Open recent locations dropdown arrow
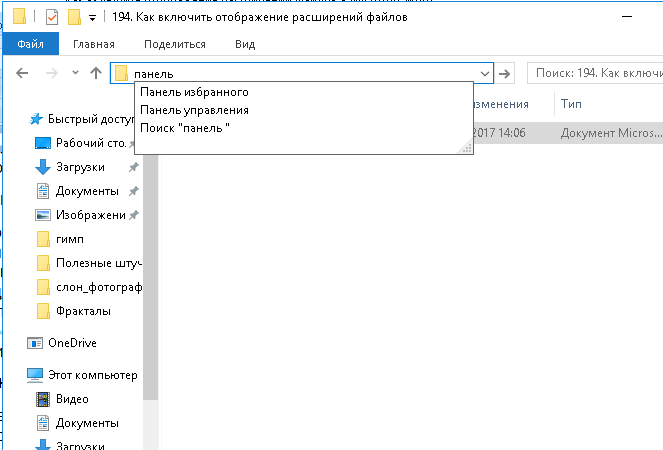 click(x=75, y=73)
